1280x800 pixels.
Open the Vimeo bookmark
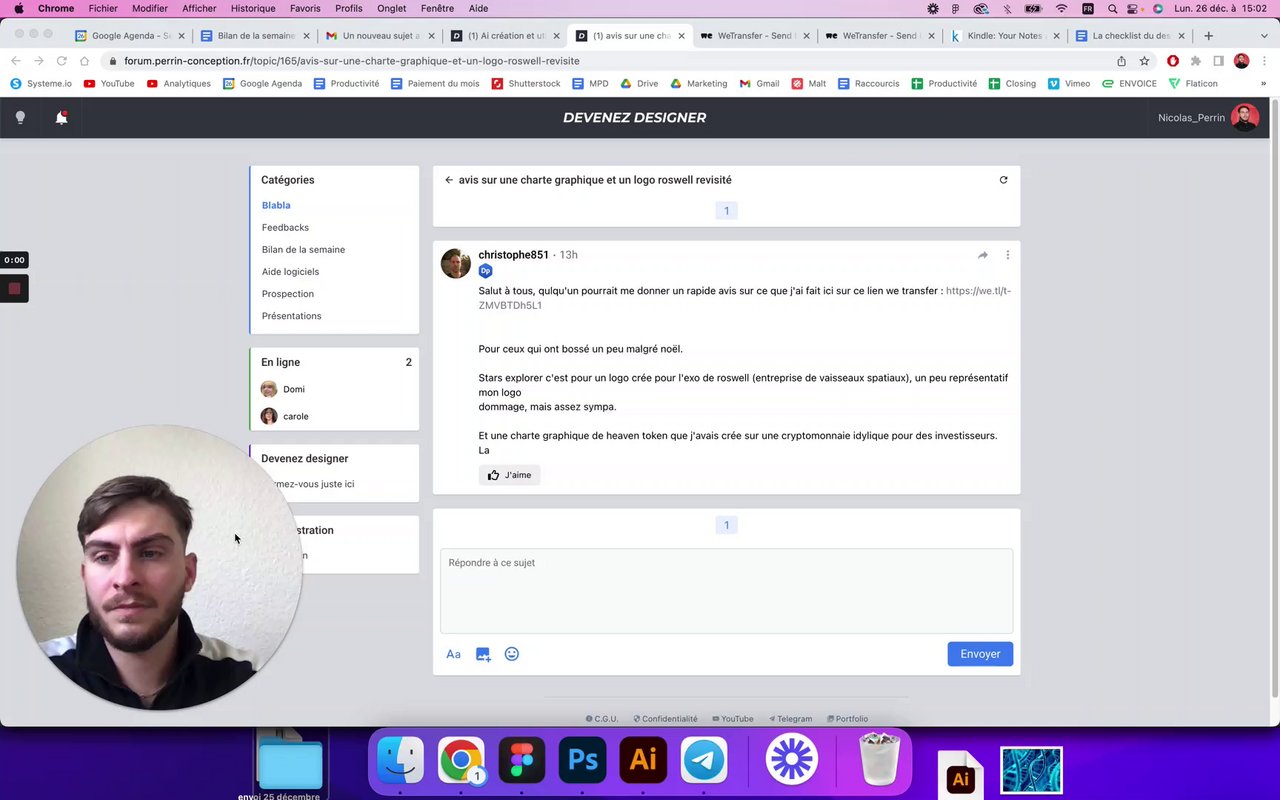click(x=1069, y=84)
